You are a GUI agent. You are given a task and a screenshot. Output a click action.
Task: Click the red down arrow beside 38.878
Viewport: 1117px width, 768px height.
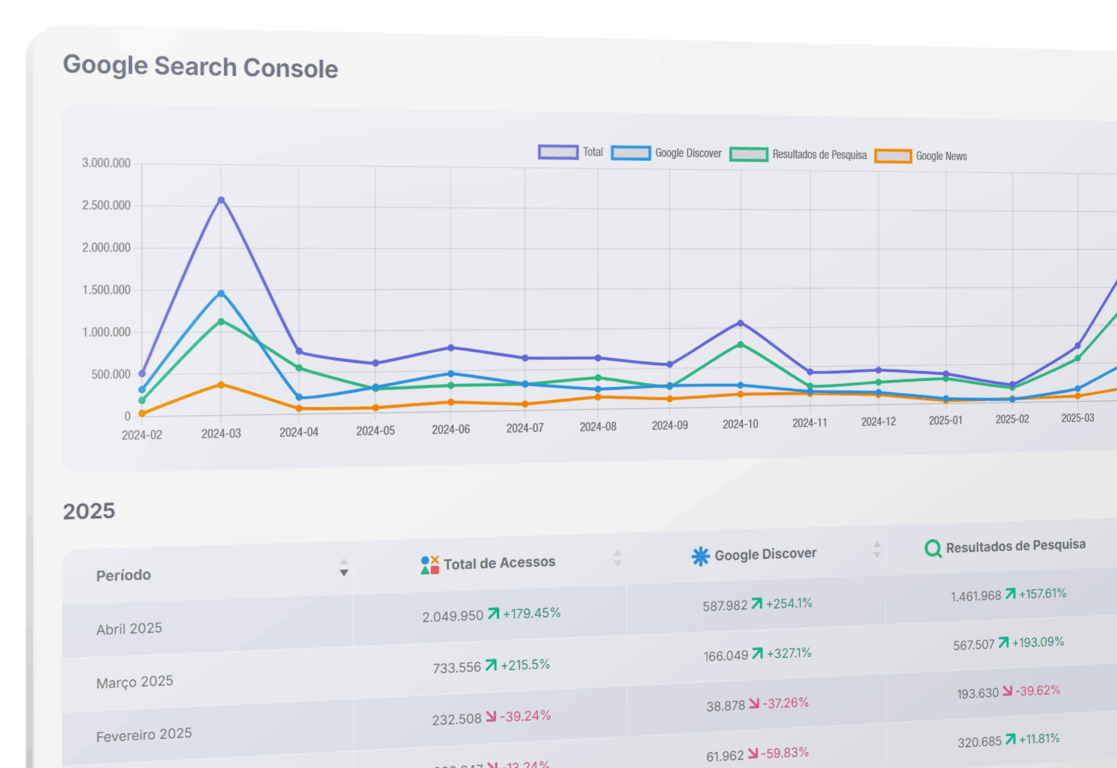tap(754, 705)
